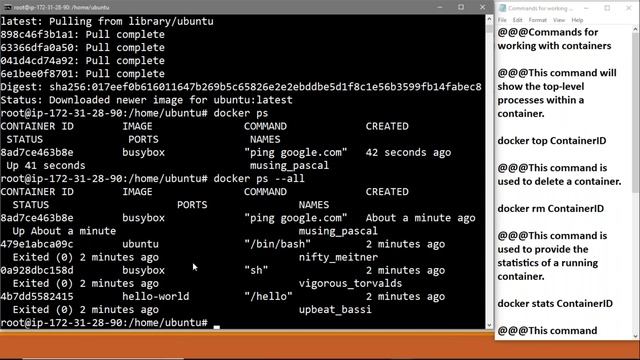Viewport: 640px width, 360px height.
Task: Close the Notepad window
Action: point(629,8)
